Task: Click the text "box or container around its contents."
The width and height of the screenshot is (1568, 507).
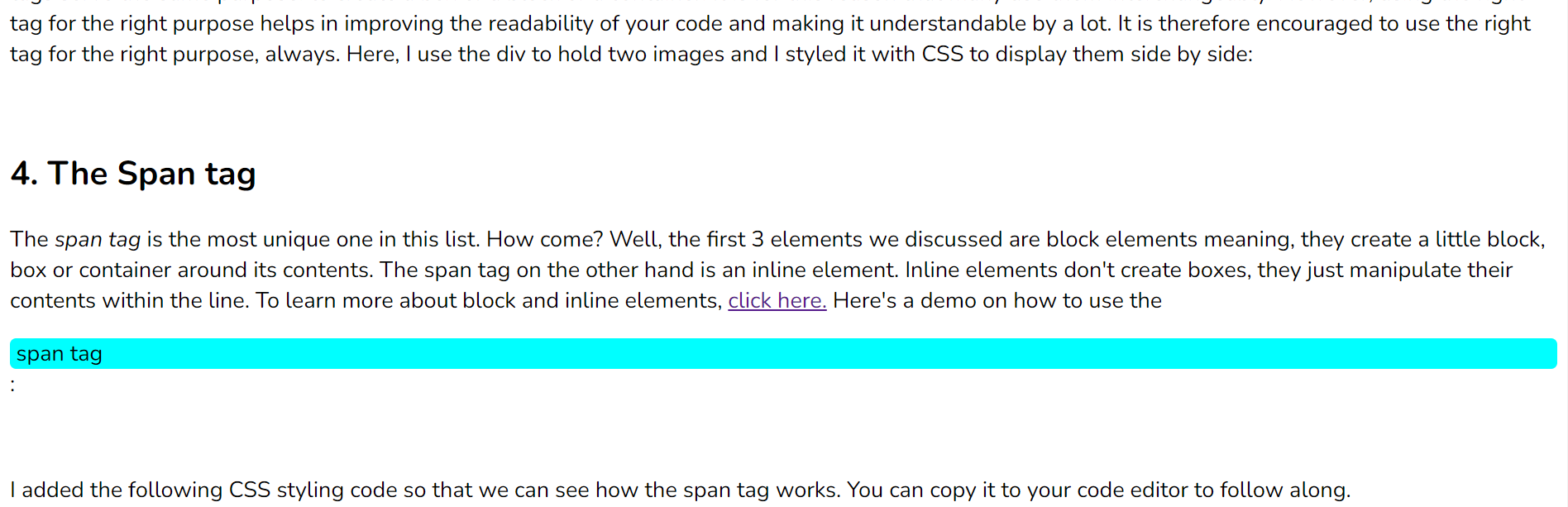Action: point(191,270)
